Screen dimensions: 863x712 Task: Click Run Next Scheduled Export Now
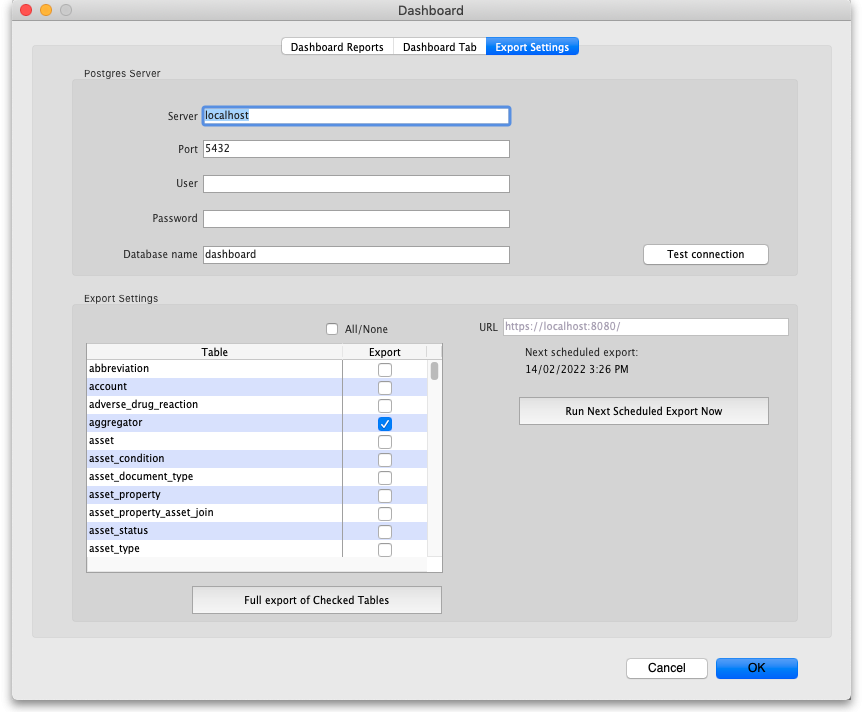643,411
